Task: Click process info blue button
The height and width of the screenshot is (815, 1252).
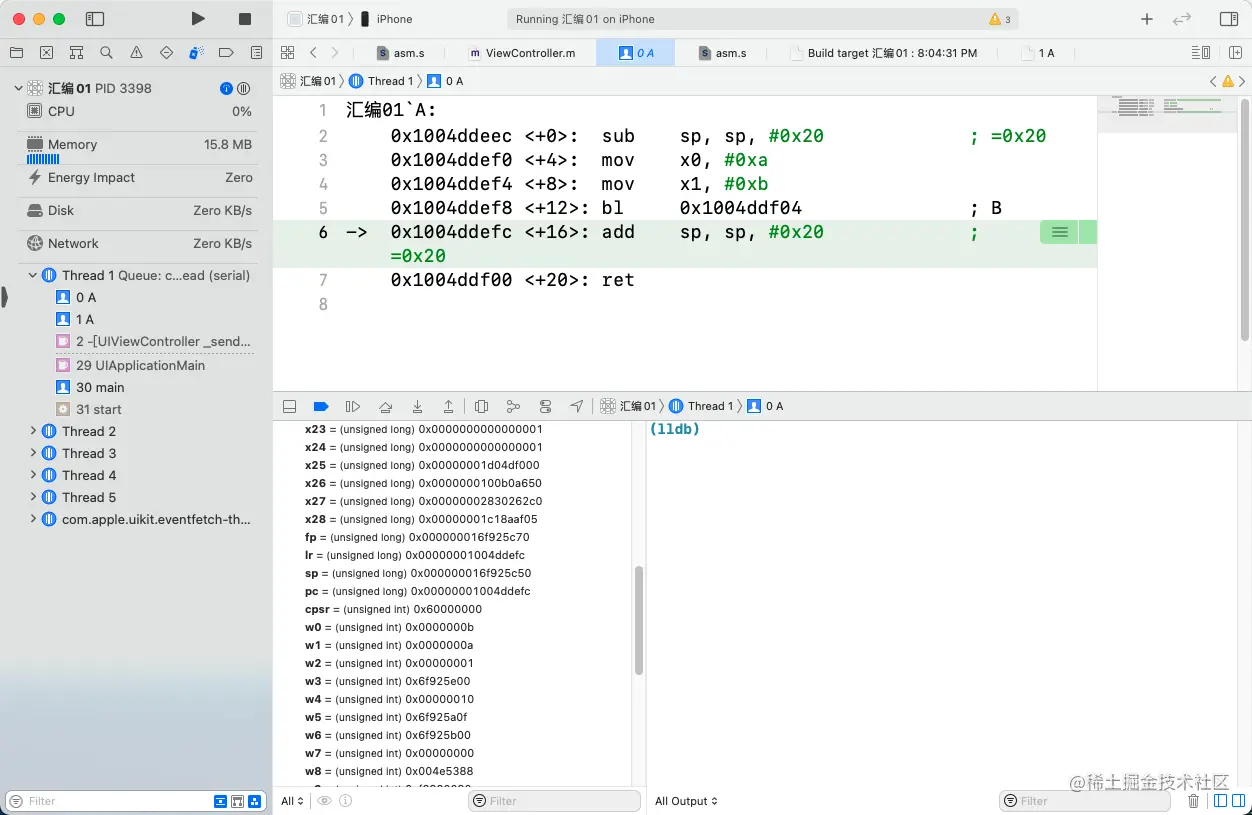Action: [226, 88]
